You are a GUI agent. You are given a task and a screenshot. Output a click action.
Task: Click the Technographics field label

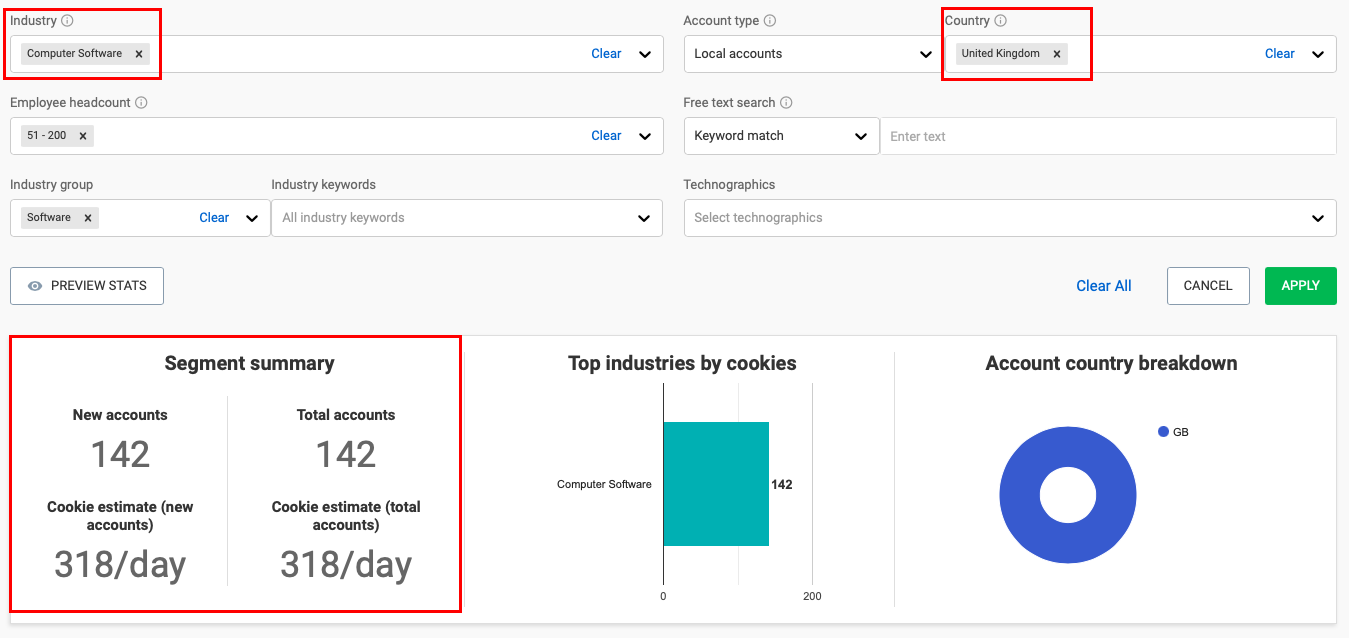[729, 185]
